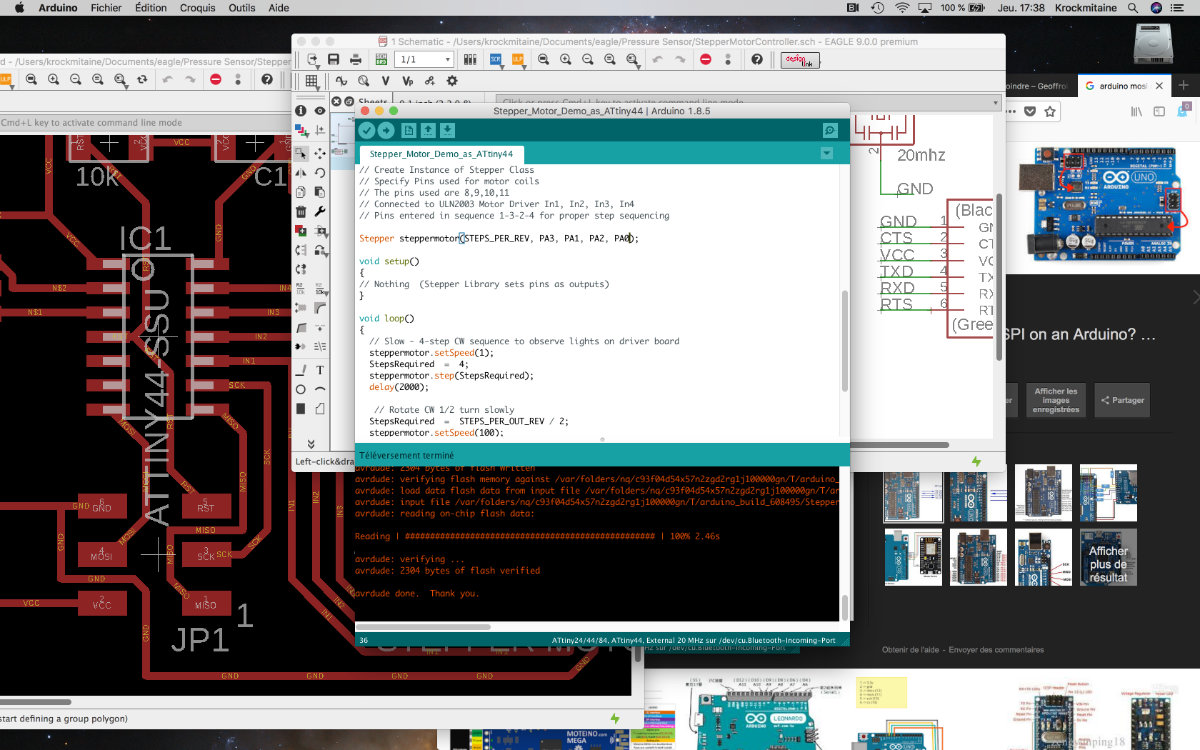Image resolution: width=1200 pixels, height=750 pixels.
Task: Click the design link button
Action: [798, 60]
